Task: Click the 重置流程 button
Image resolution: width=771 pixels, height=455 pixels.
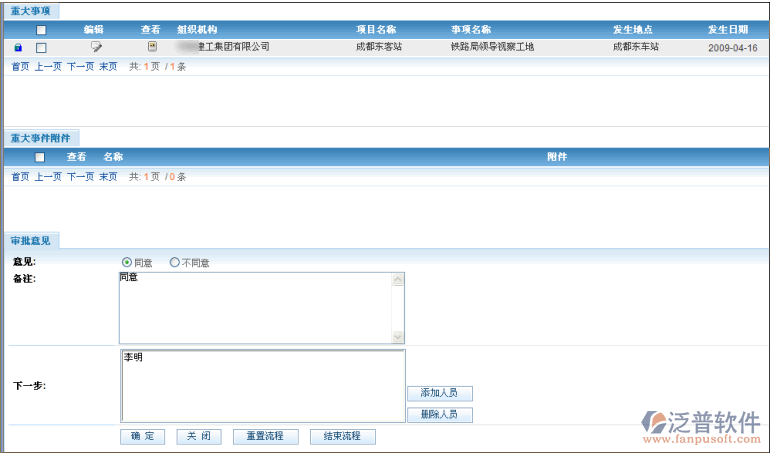Action: click(266, 436)
